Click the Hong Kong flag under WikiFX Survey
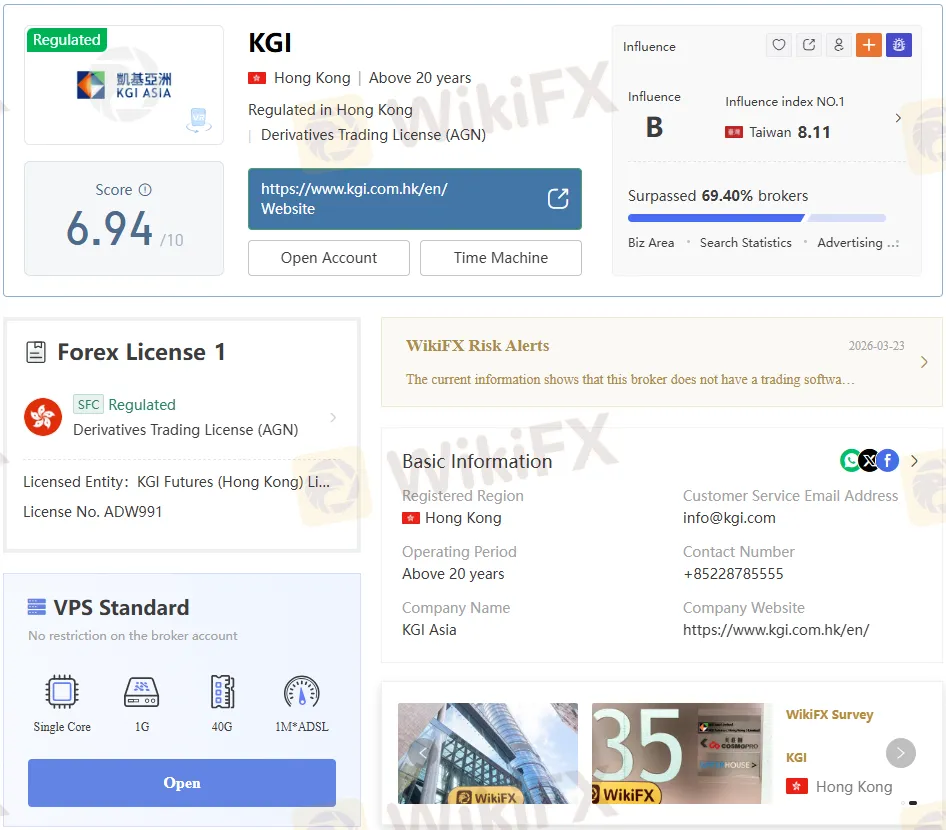Image resolution: width=946 pixels, height=830 pixels. click(x=796, y=787)
